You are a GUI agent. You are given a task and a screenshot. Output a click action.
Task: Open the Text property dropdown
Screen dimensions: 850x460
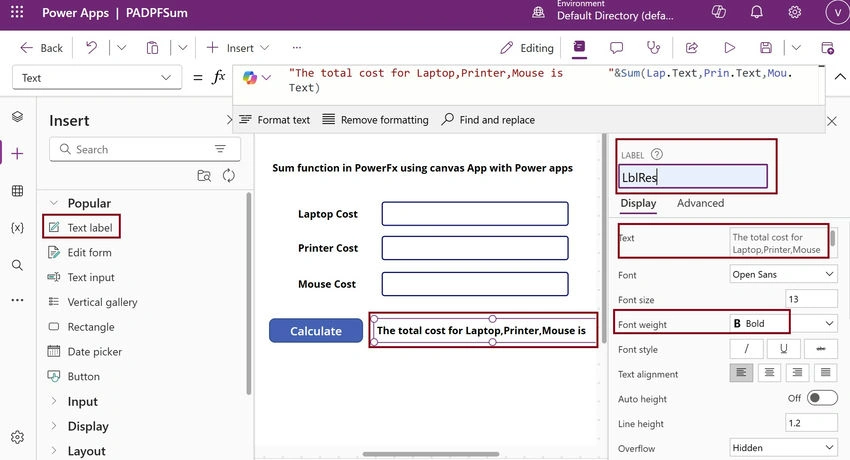pos(96,78)
